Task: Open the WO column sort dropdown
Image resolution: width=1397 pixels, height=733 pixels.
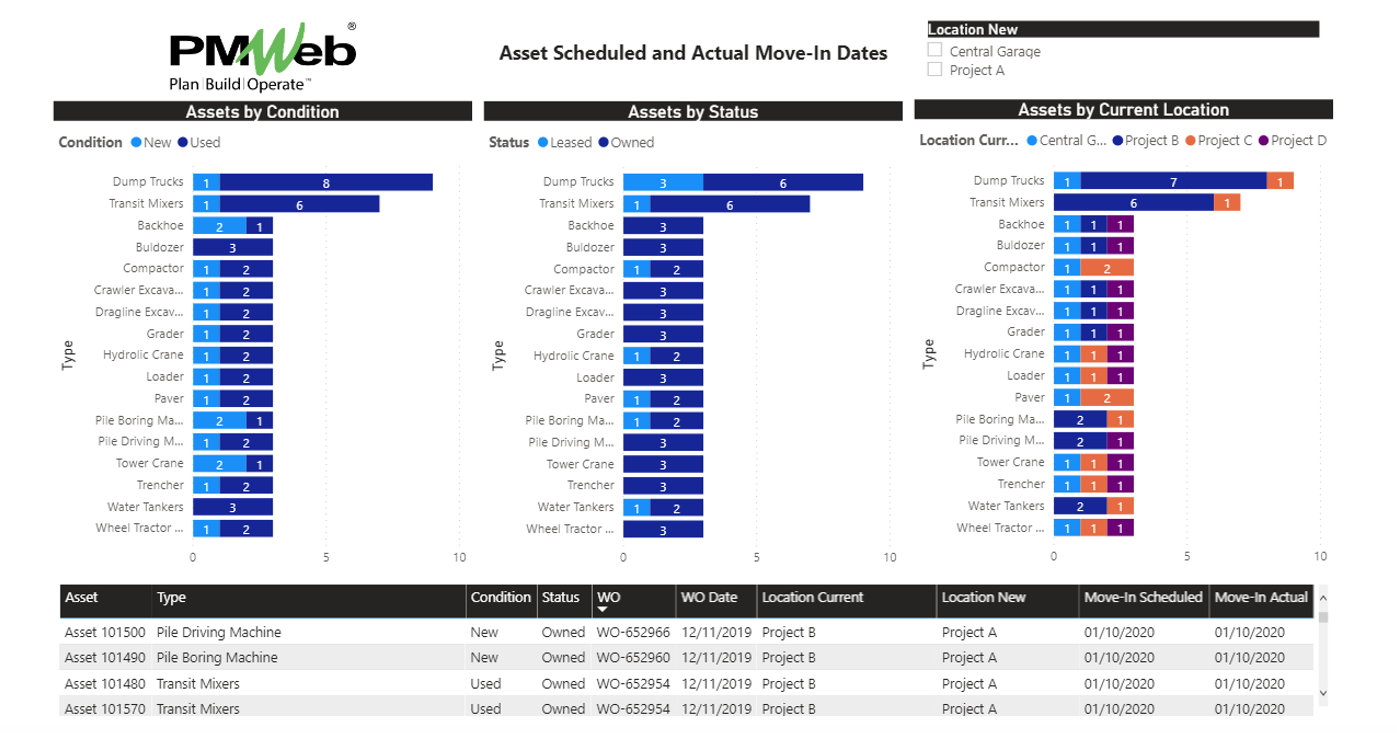Action: click(604, 611)
